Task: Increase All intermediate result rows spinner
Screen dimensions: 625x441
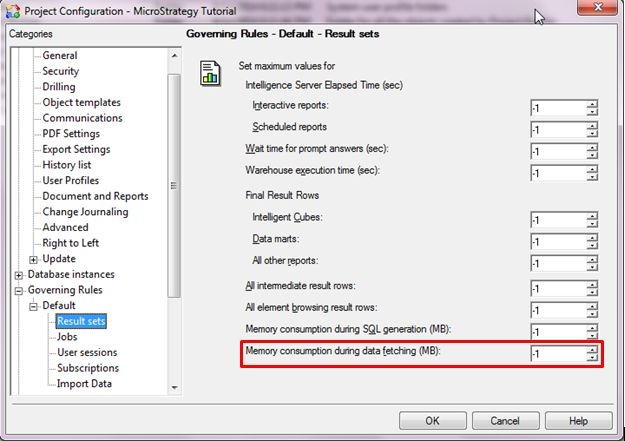Action: click(592, 284)
